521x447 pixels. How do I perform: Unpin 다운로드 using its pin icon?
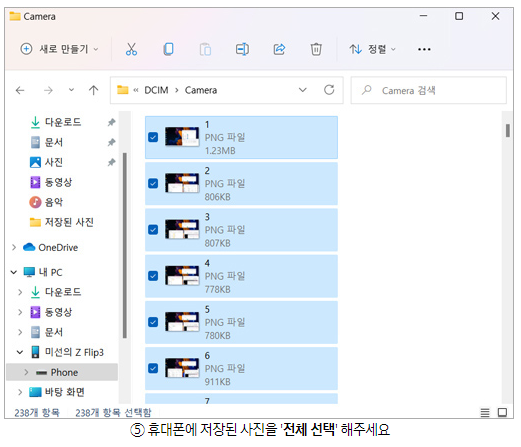click(111, 122)
